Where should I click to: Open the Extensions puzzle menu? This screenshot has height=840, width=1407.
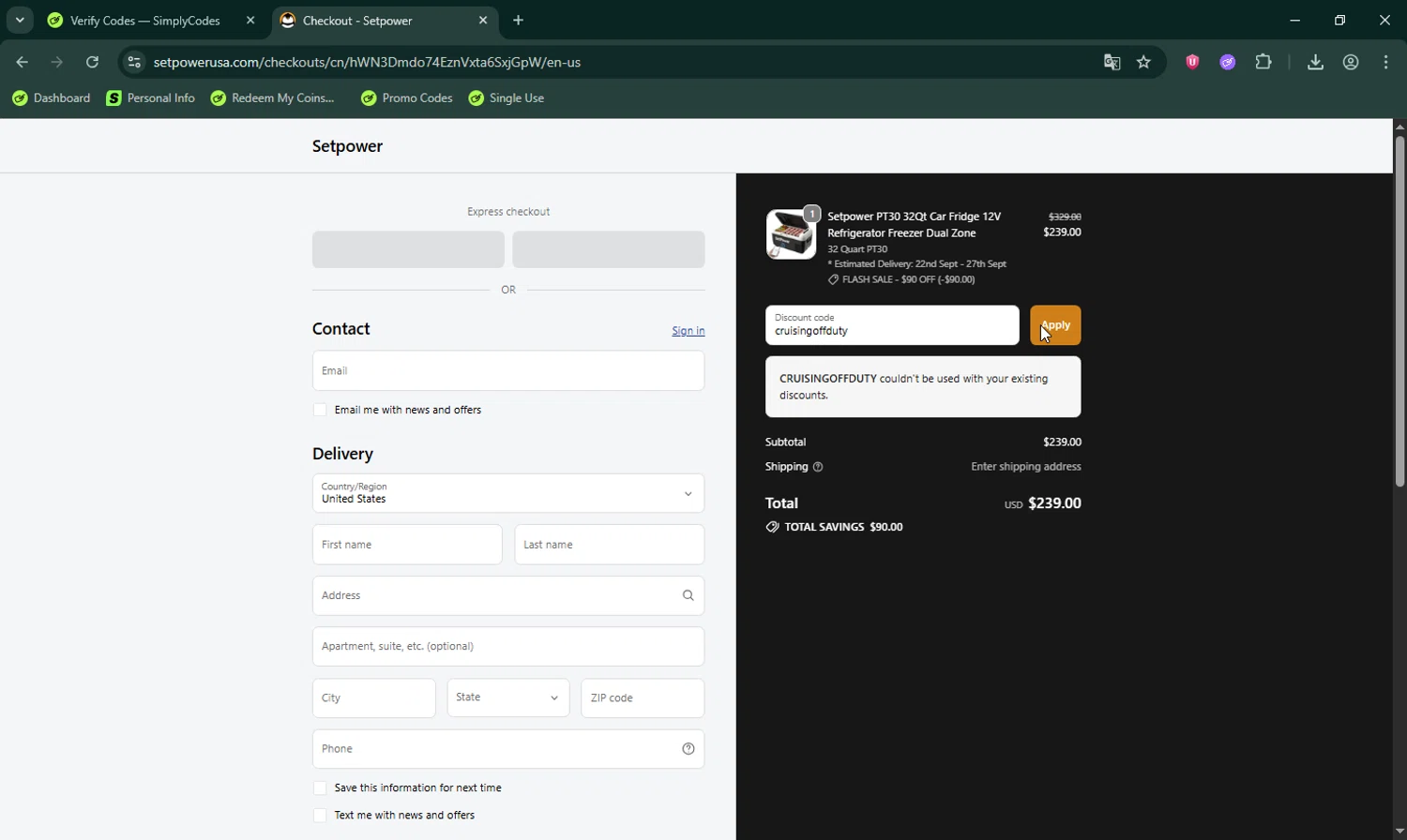(x=1263, y=62)
